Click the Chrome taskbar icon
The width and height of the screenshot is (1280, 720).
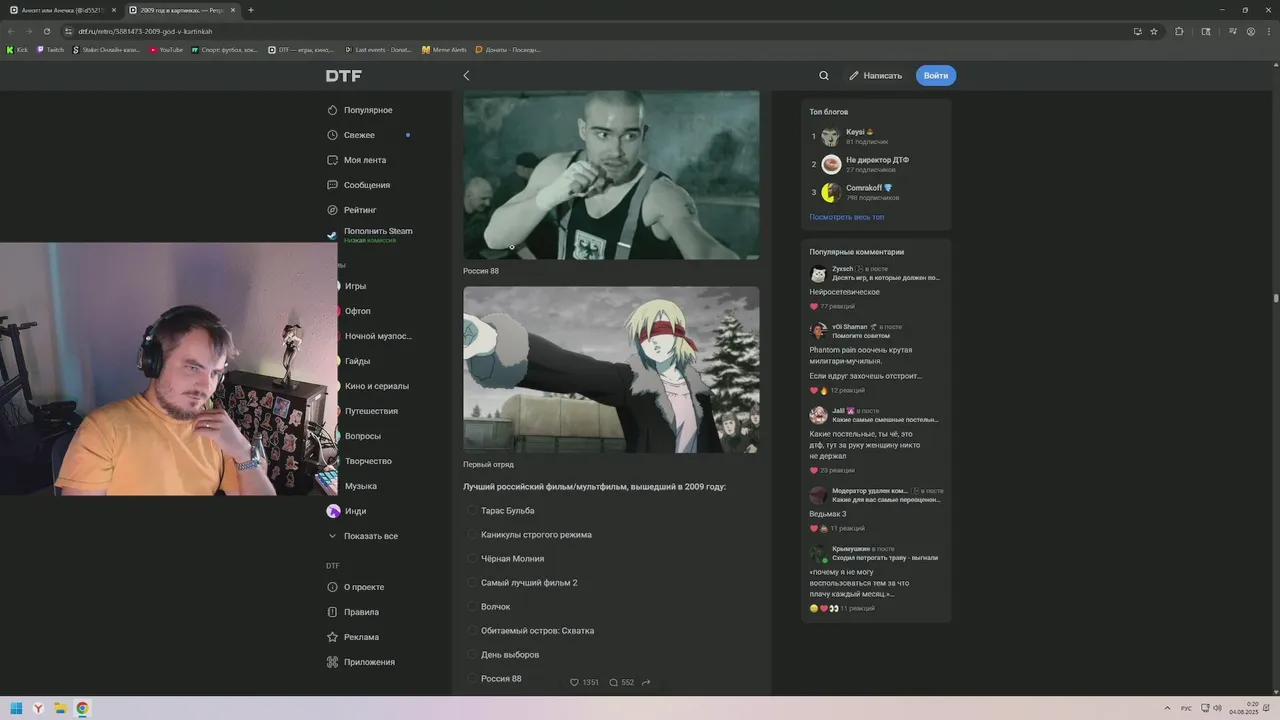click(x=82, y=708)
